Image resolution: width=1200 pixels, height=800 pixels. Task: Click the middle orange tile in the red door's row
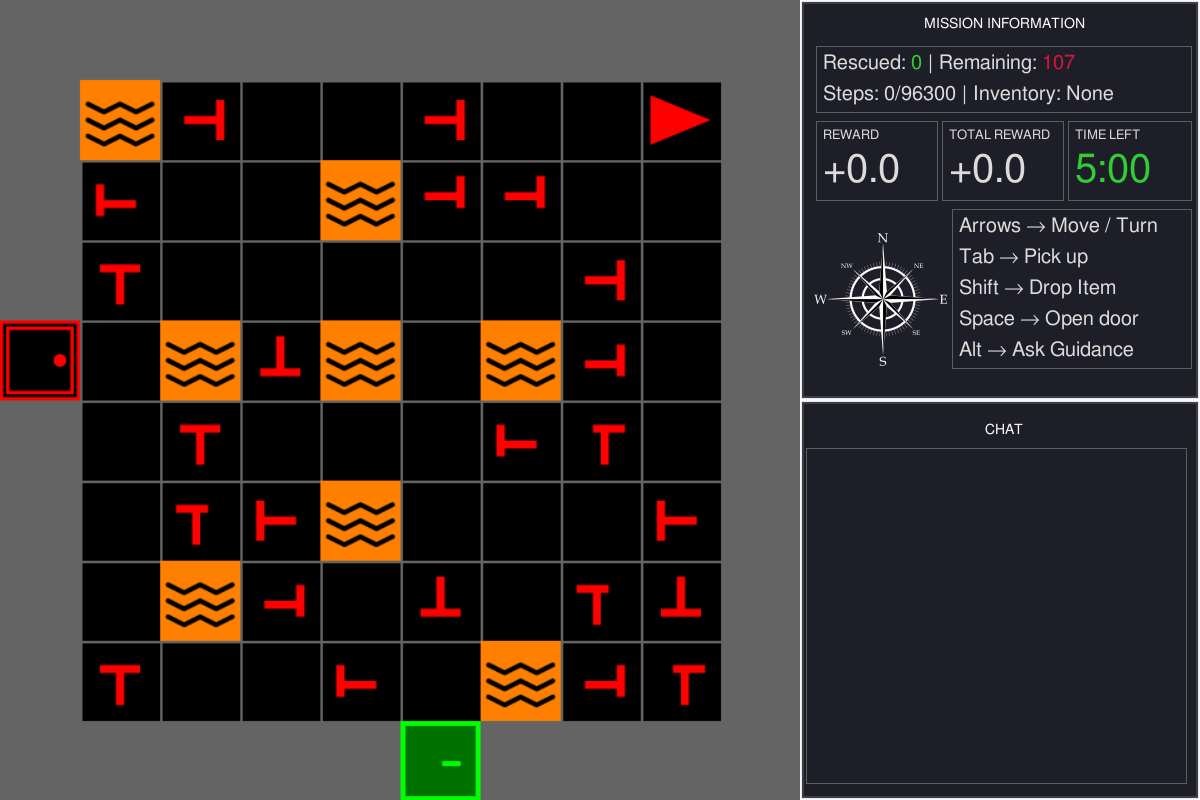[361, 360]
